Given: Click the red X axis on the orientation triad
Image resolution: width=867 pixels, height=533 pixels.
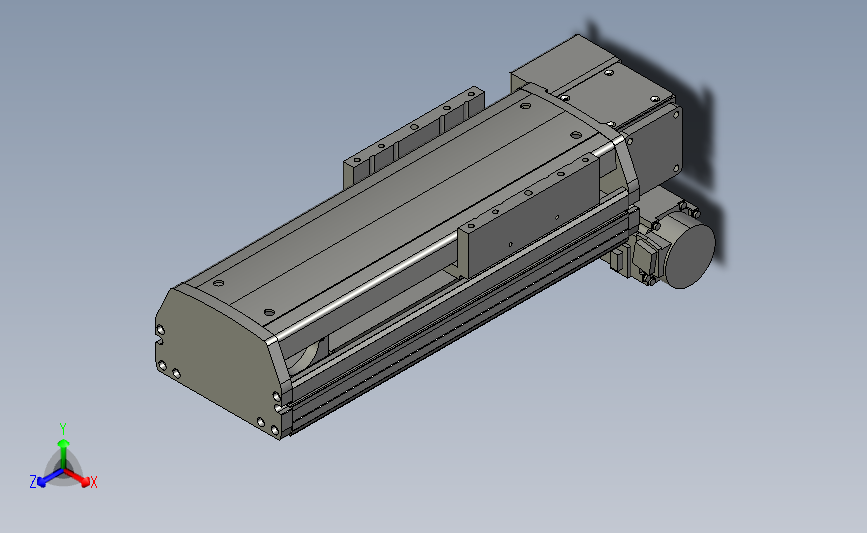Looking at the screenshot, I should pos(77,477).
